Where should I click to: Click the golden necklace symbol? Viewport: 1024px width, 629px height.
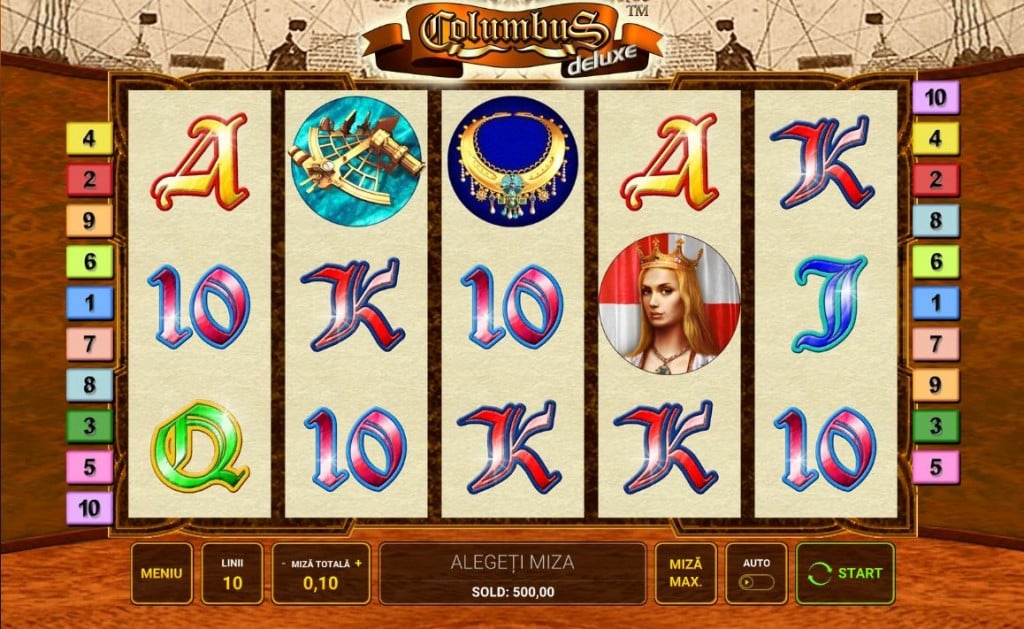point(513,161)
